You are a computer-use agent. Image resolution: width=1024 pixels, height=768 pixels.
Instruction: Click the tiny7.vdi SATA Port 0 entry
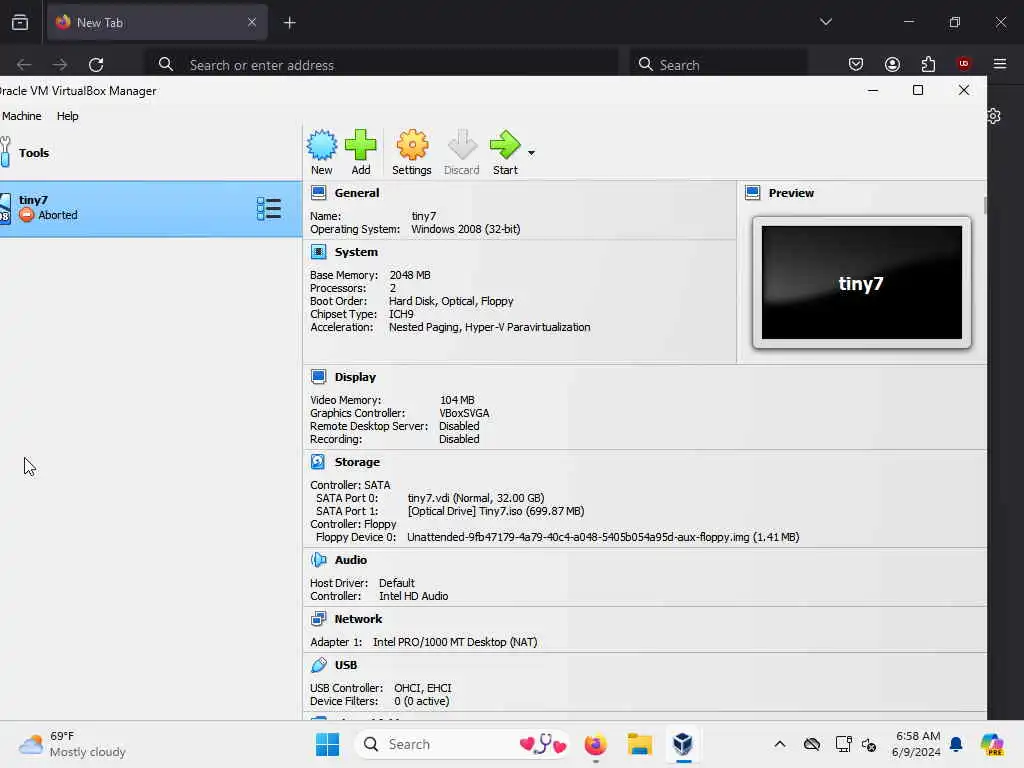(476, 498)
